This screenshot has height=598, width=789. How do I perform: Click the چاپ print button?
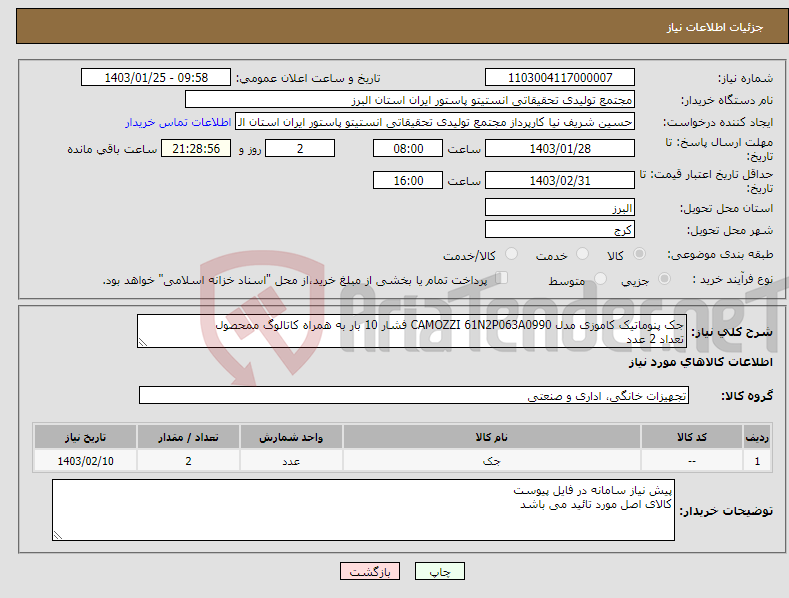(x=440, y=571)
